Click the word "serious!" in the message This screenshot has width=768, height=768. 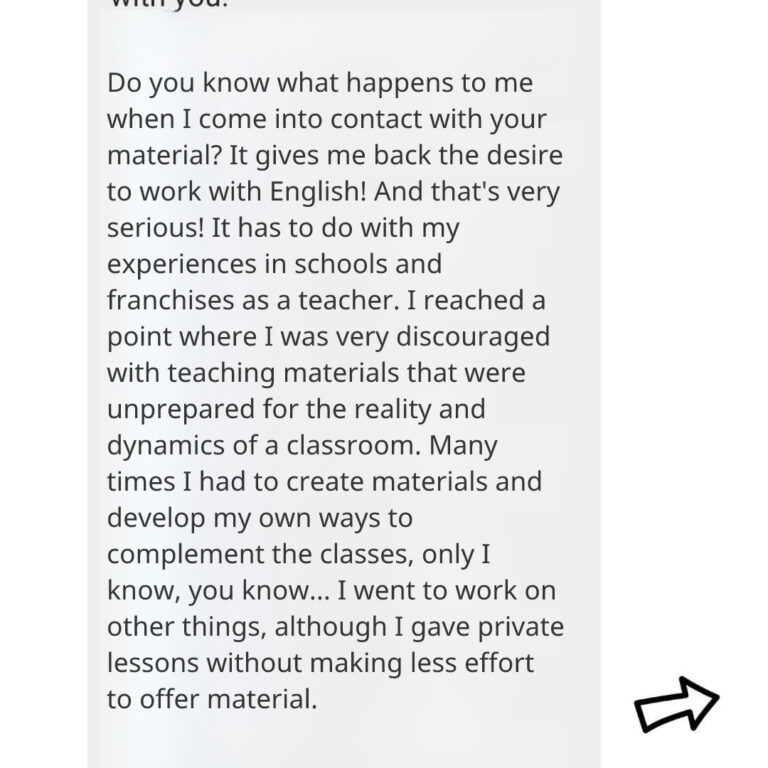point(155,227)
